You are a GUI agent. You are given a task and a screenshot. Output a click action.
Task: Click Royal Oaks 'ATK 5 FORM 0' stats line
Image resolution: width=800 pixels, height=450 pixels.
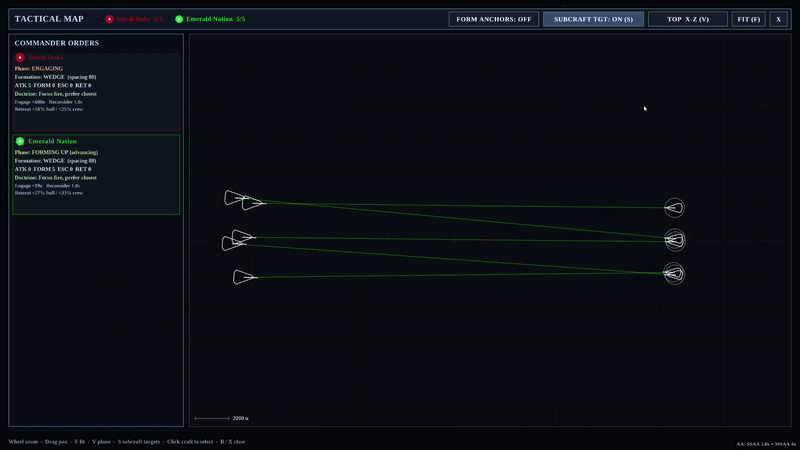coord(53,85)
